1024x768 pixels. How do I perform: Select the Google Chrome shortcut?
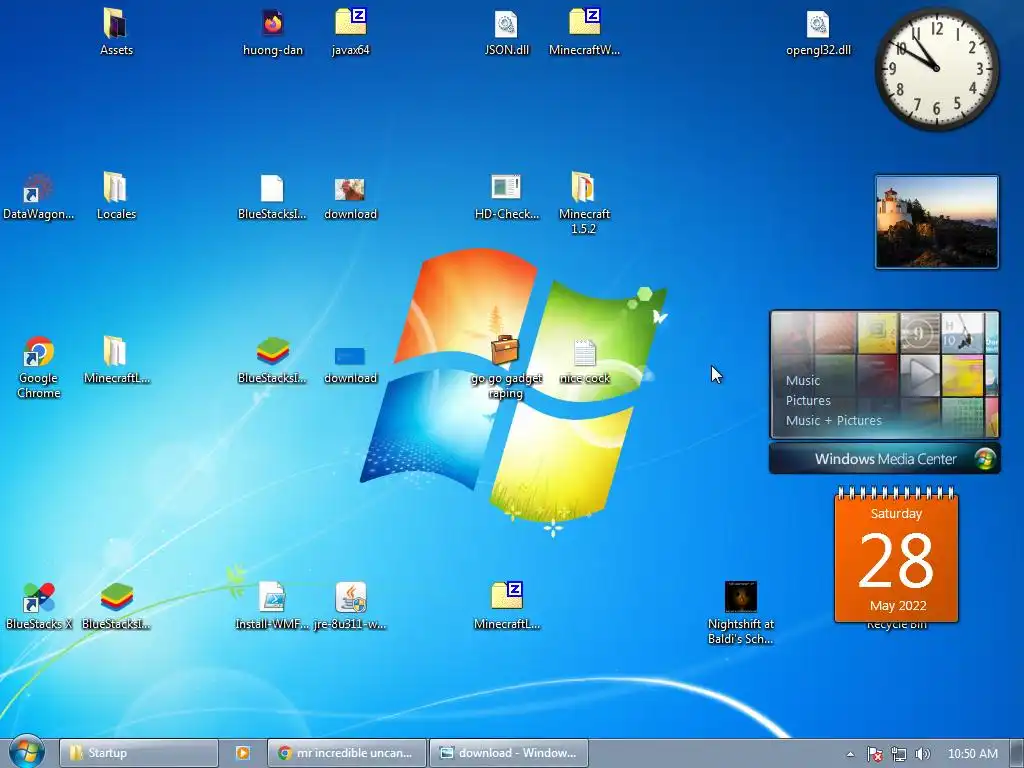(39, 351)
